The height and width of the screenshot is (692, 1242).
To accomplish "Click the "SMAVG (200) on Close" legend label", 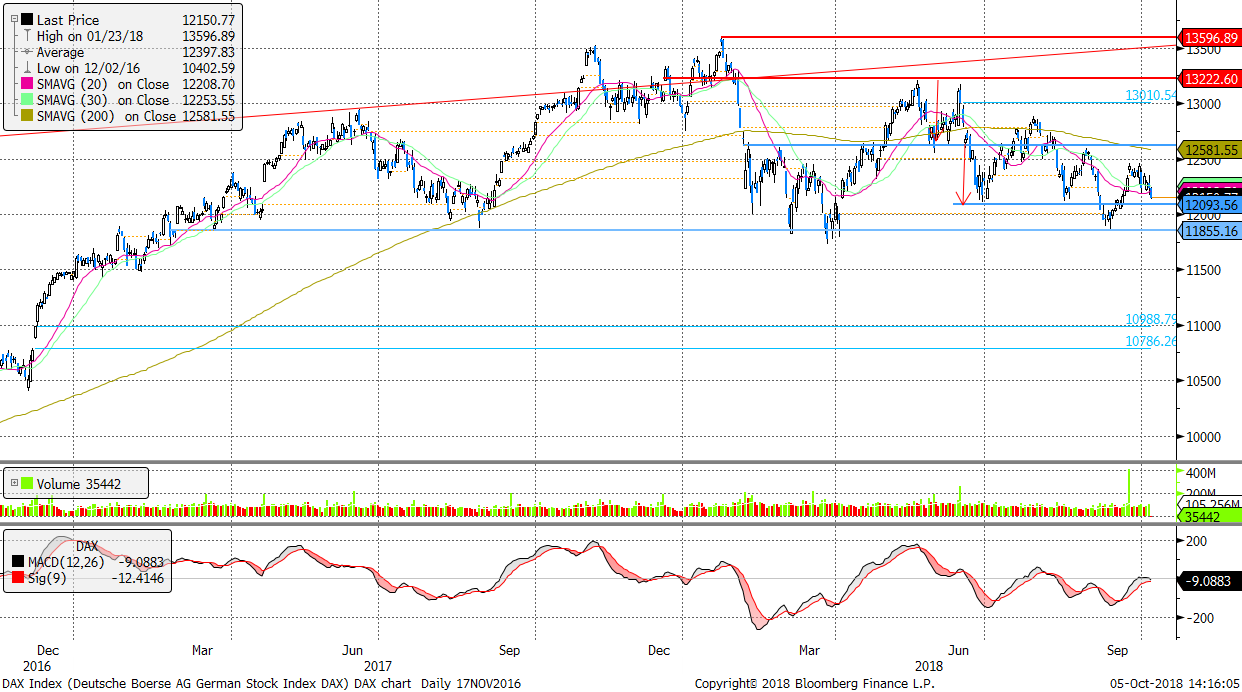I will (107, 116).
